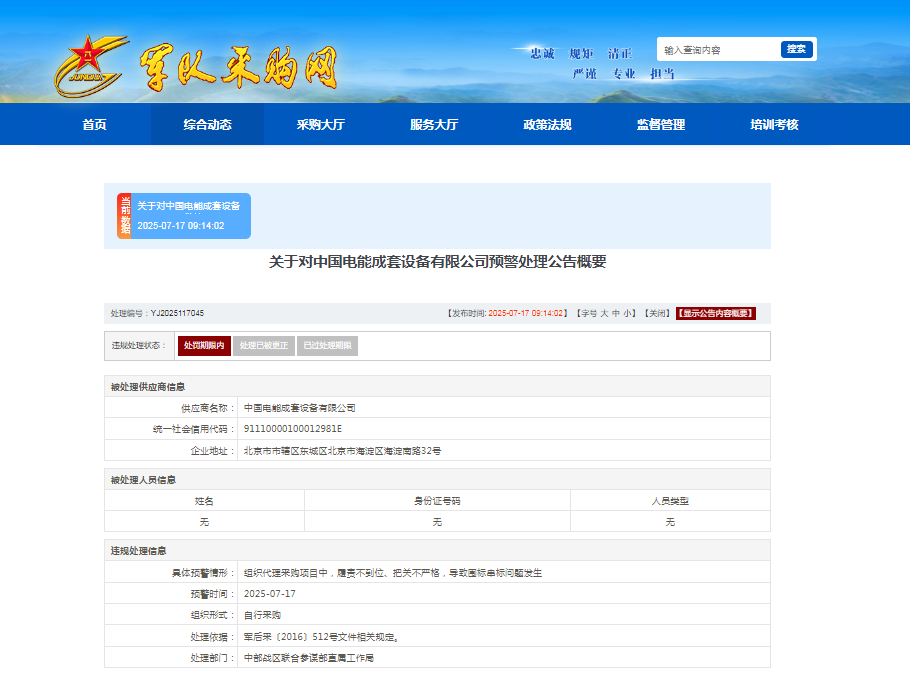
Task: Open the 首页 navigation tab
Action: coord(94,125)
